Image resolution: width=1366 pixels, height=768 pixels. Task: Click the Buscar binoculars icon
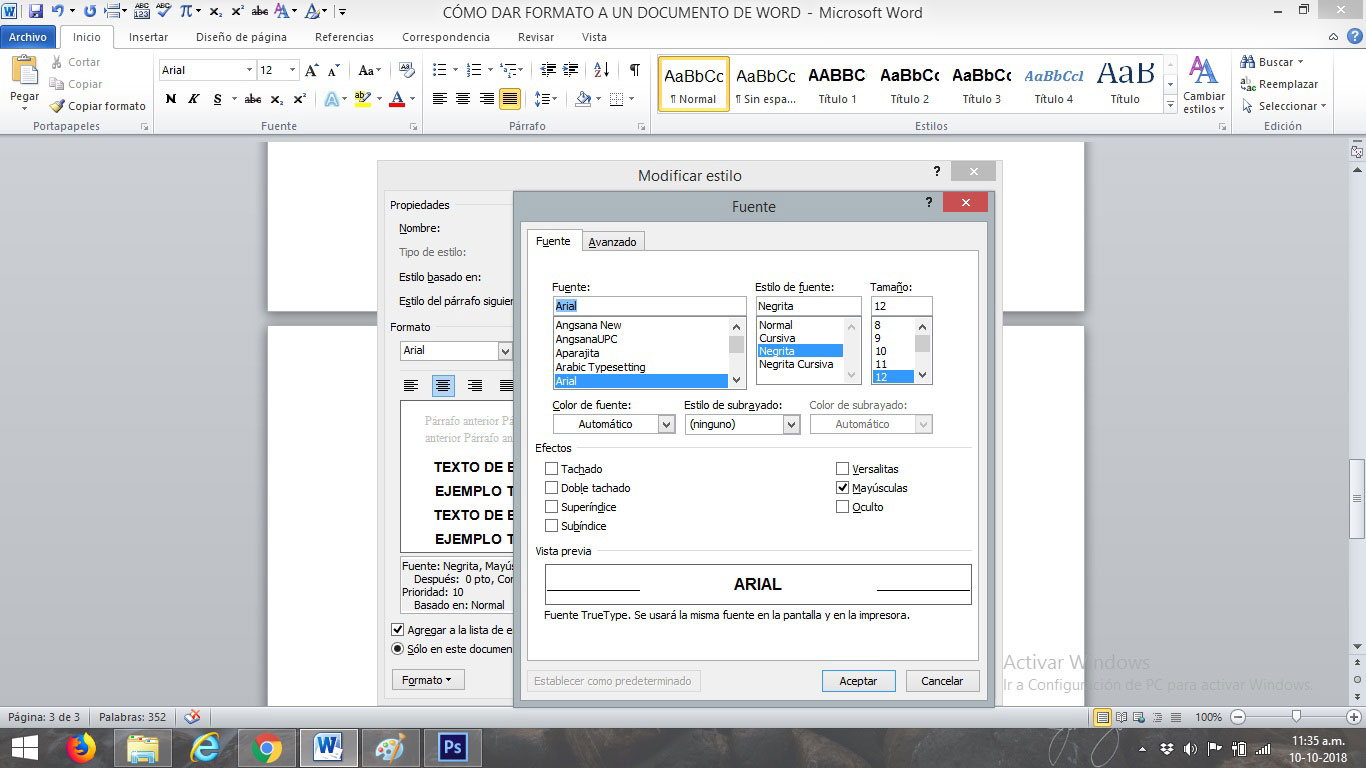click(1248, 62)
